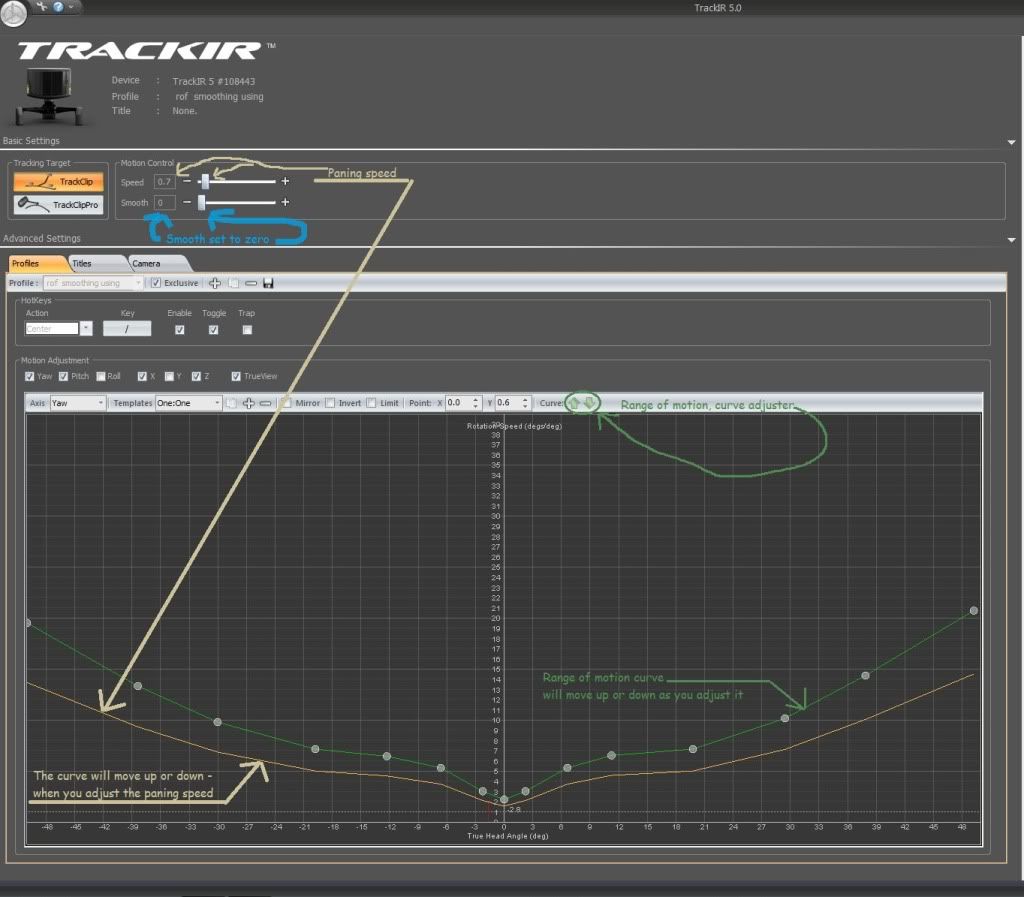The height and width of the screenshot is (897, 1024).
Task: Click the Point X stepper arrows
Action: point(476,403)
